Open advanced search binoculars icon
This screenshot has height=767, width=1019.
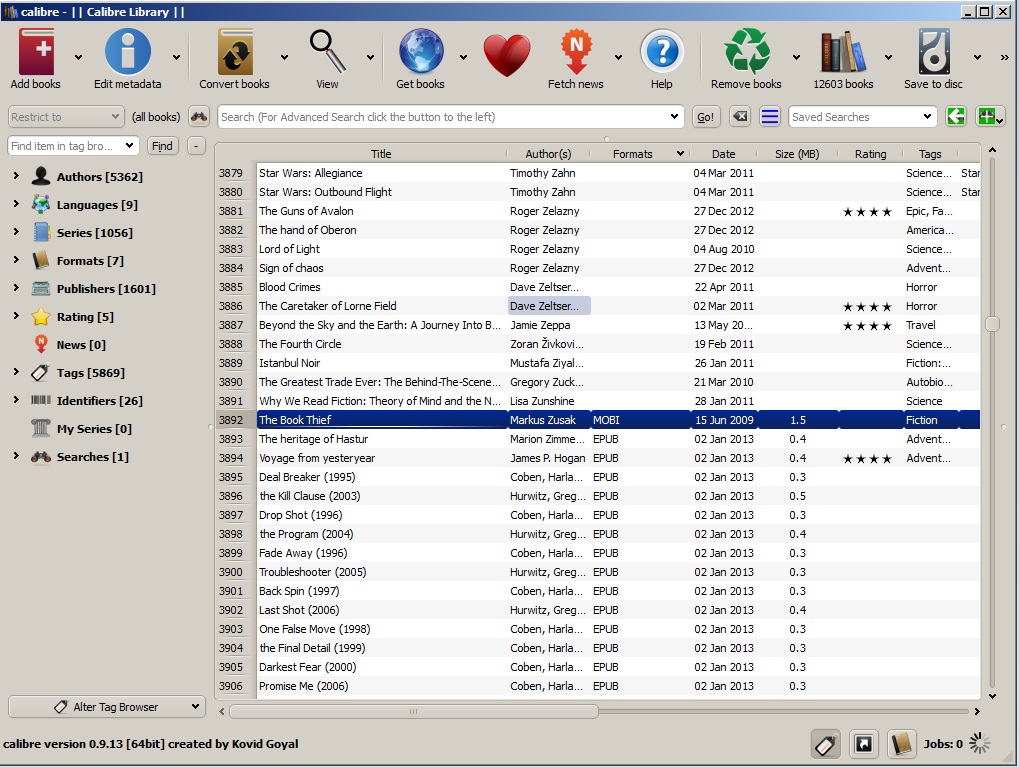(199, 117)
